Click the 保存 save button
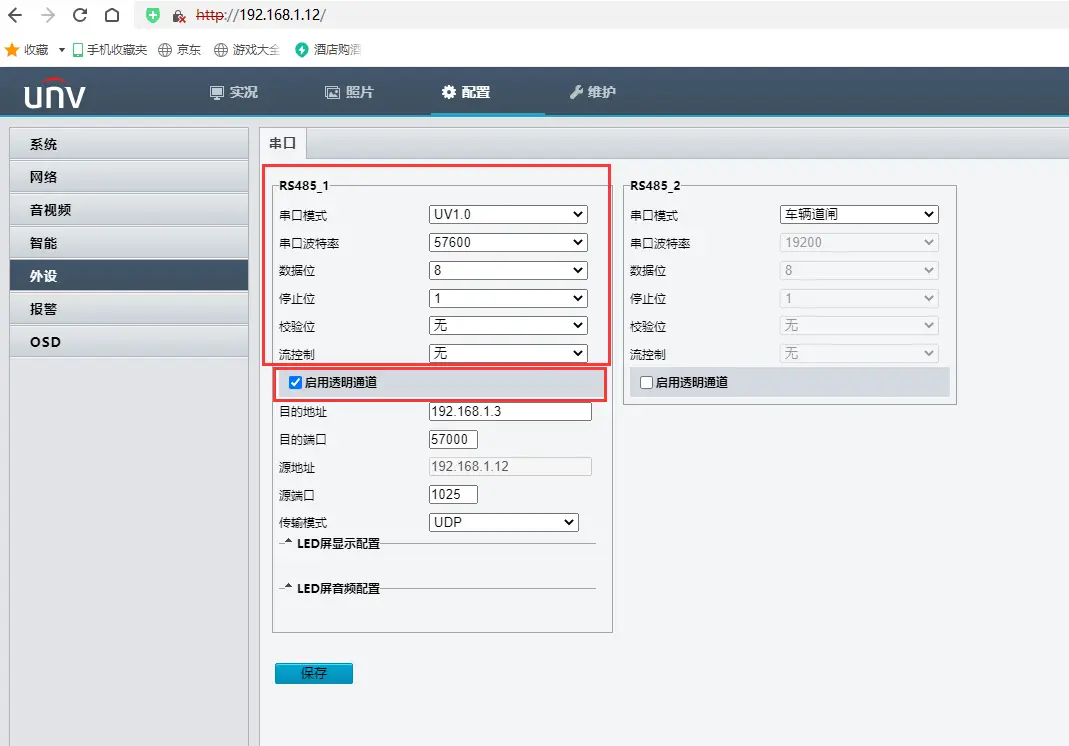The width and height of the screenshot is (1069, 746). tap(313, 673)
